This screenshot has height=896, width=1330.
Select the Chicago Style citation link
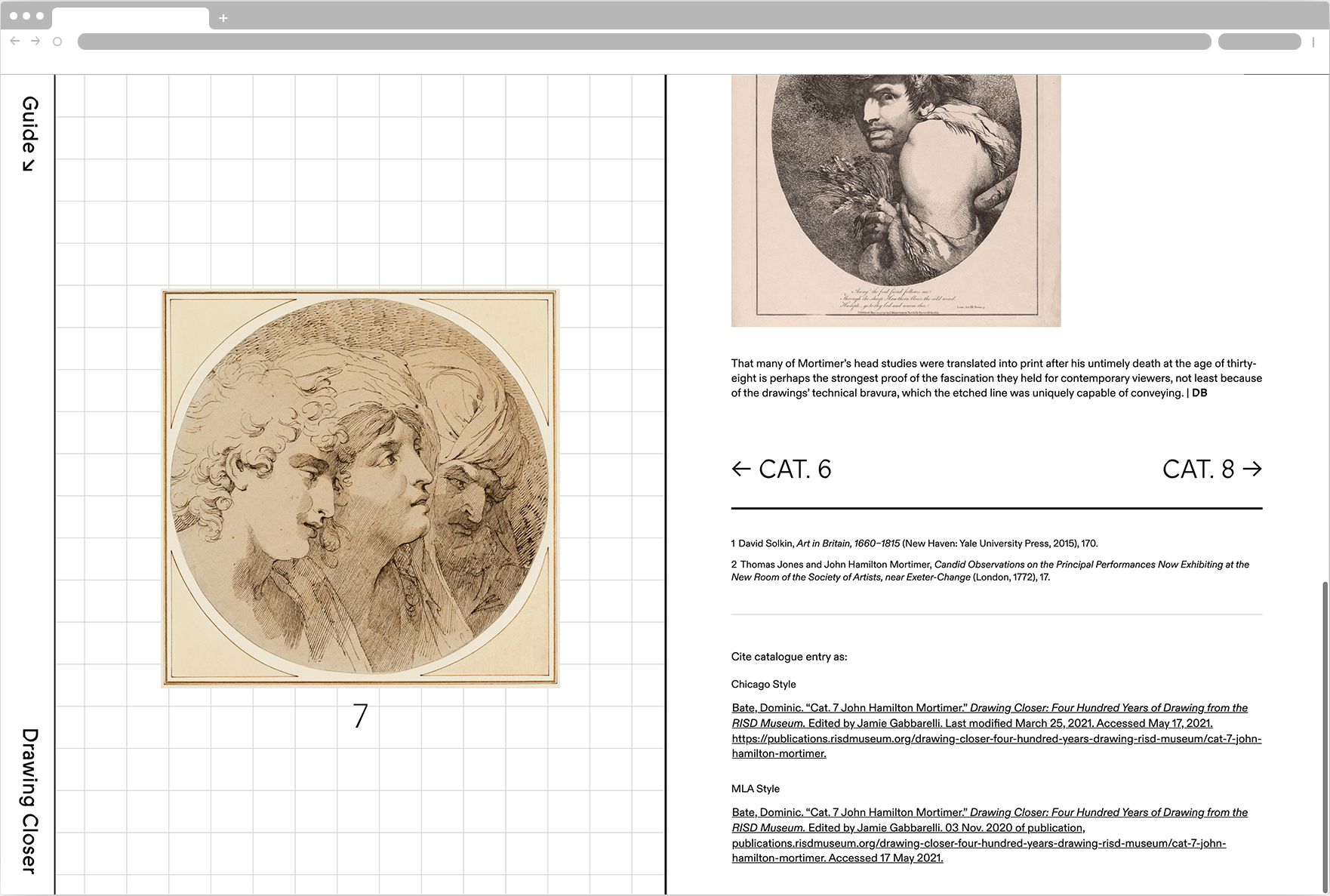pos(996,731)
